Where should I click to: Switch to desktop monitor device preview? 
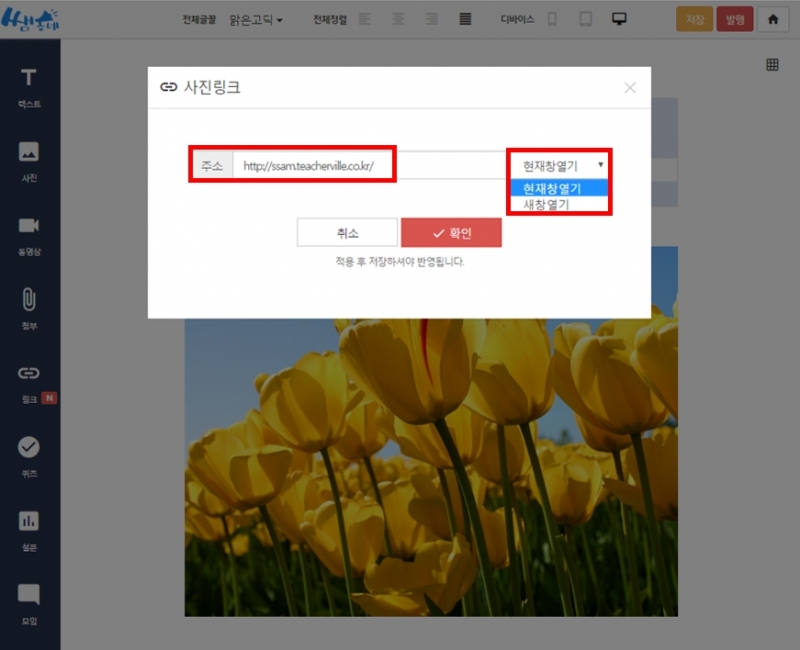click(619, 19)
